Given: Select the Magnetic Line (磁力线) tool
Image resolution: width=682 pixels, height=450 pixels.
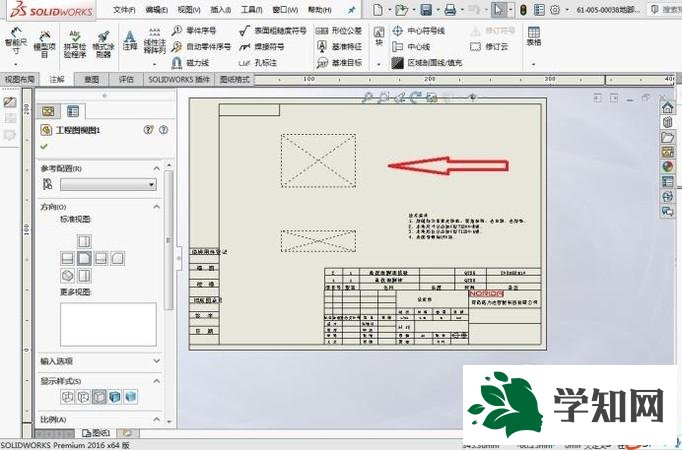Looking at the screenshot, I should tap(191, 63).
